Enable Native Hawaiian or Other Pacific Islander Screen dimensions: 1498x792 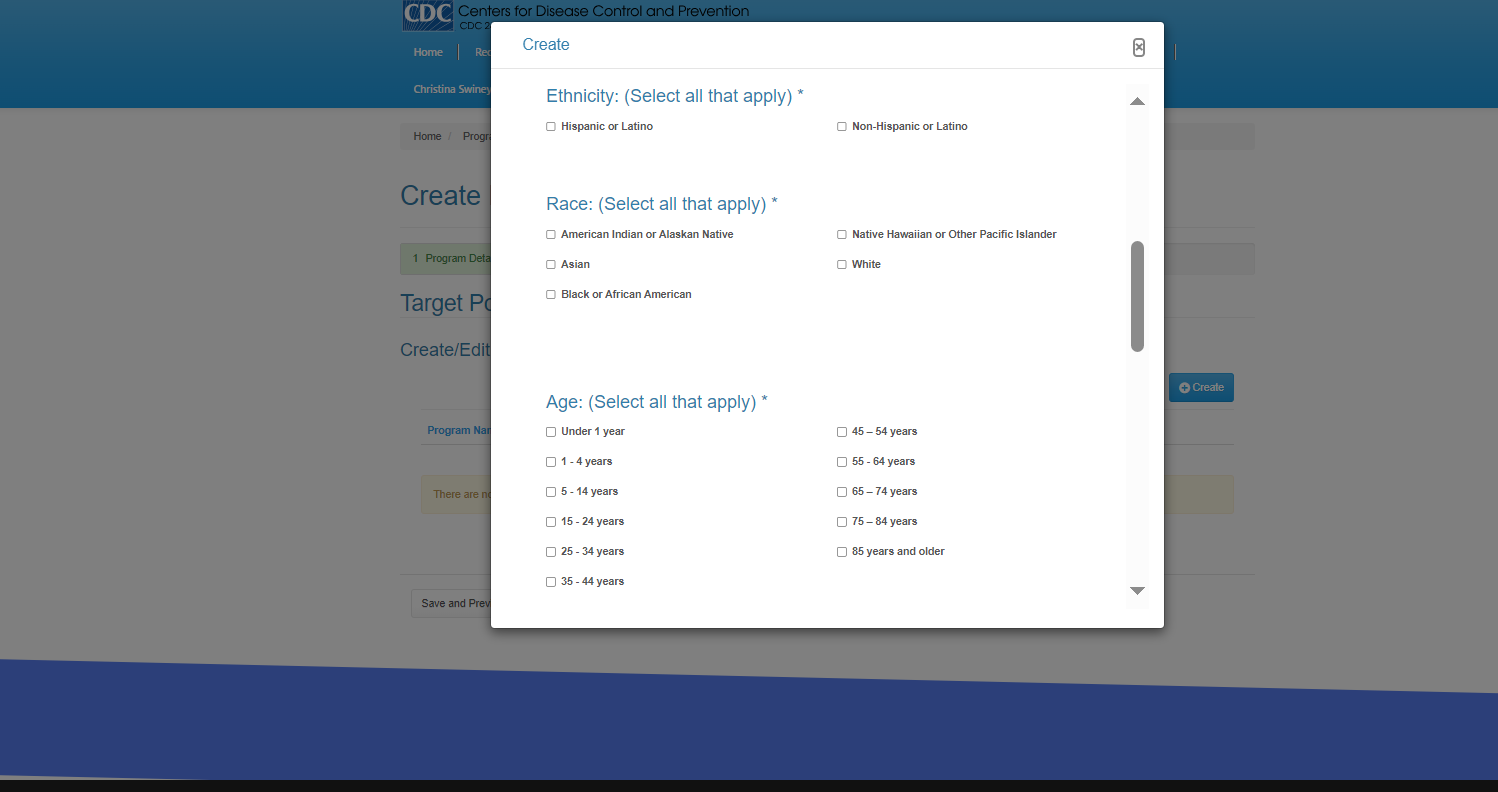pyautogui.click(x=842, y=235)
